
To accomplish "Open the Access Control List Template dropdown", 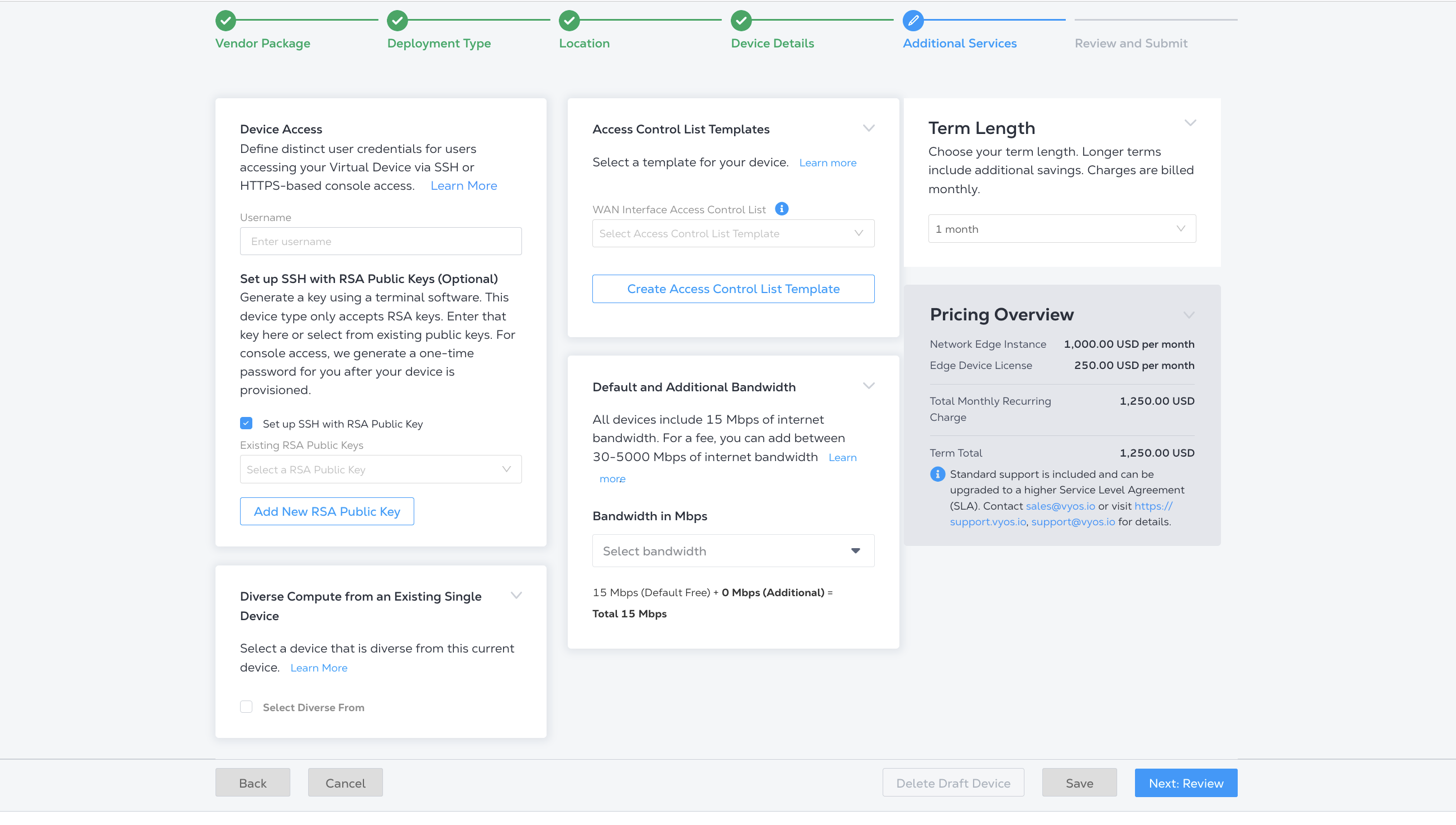I will pos(733,233).
